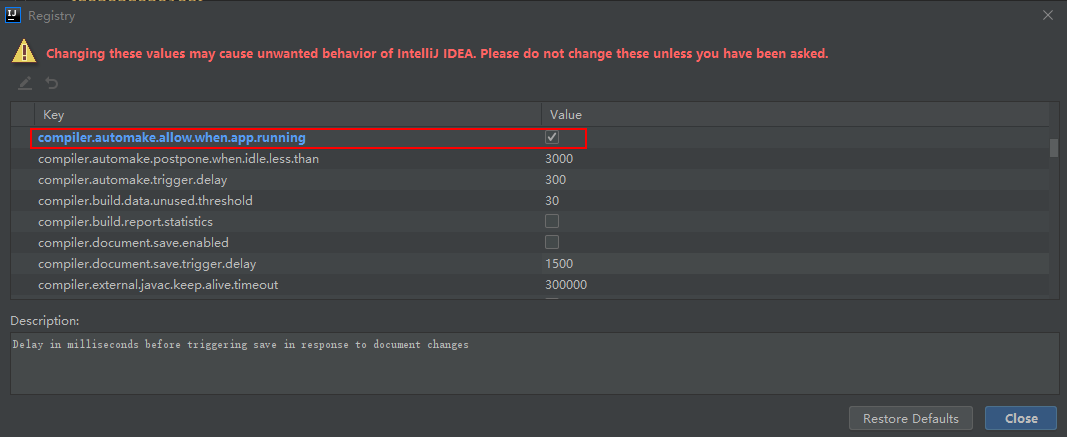Click the Close button
The height and width of the screenshot is (437, 1067).
click(1021, 418)
